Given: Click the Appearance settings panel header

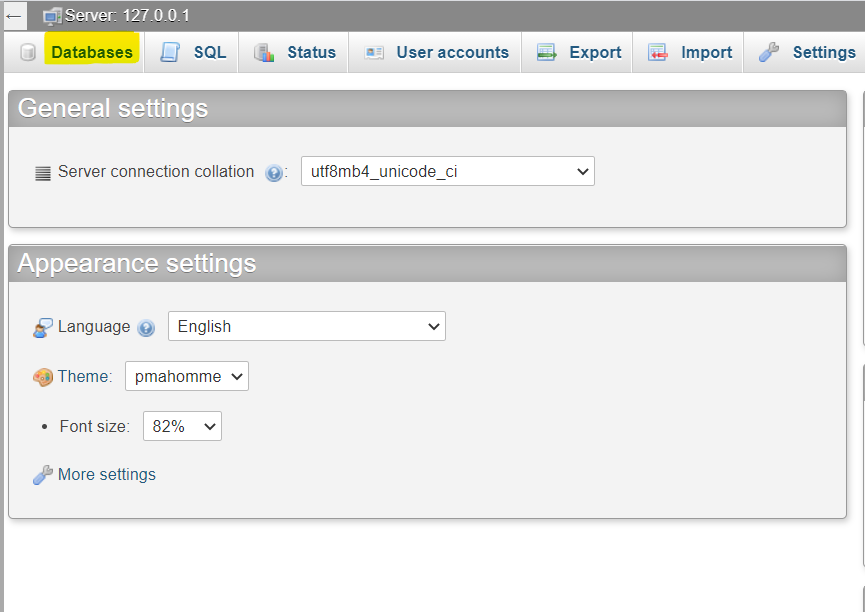Looking at the screenshot, I should click(x=428, y=264).
